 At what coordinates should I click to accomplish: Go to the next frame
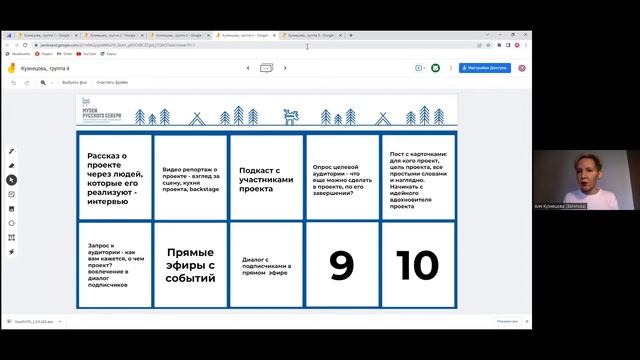click(x=285, y=68)
